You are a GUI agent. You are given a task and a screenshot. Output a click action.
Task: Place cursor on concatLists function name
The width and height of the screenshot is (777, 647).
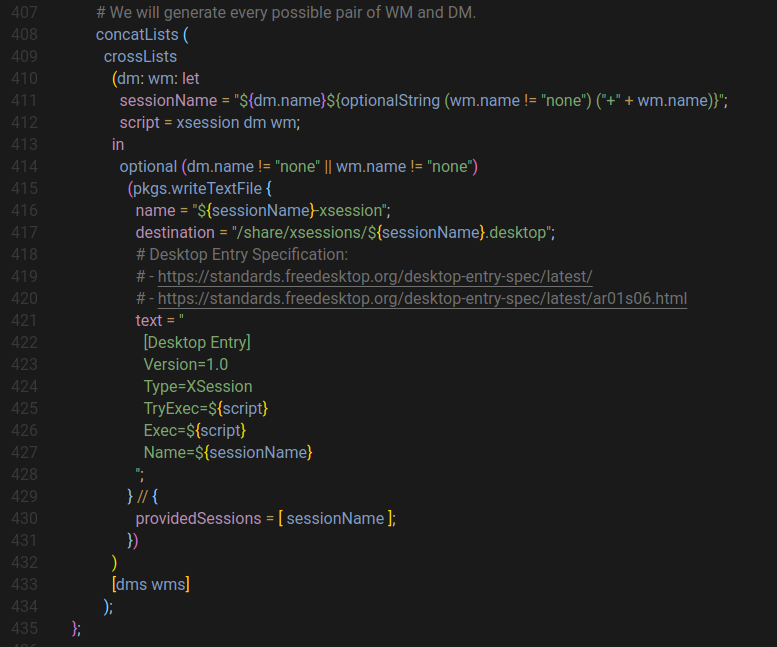coord(138,35)
